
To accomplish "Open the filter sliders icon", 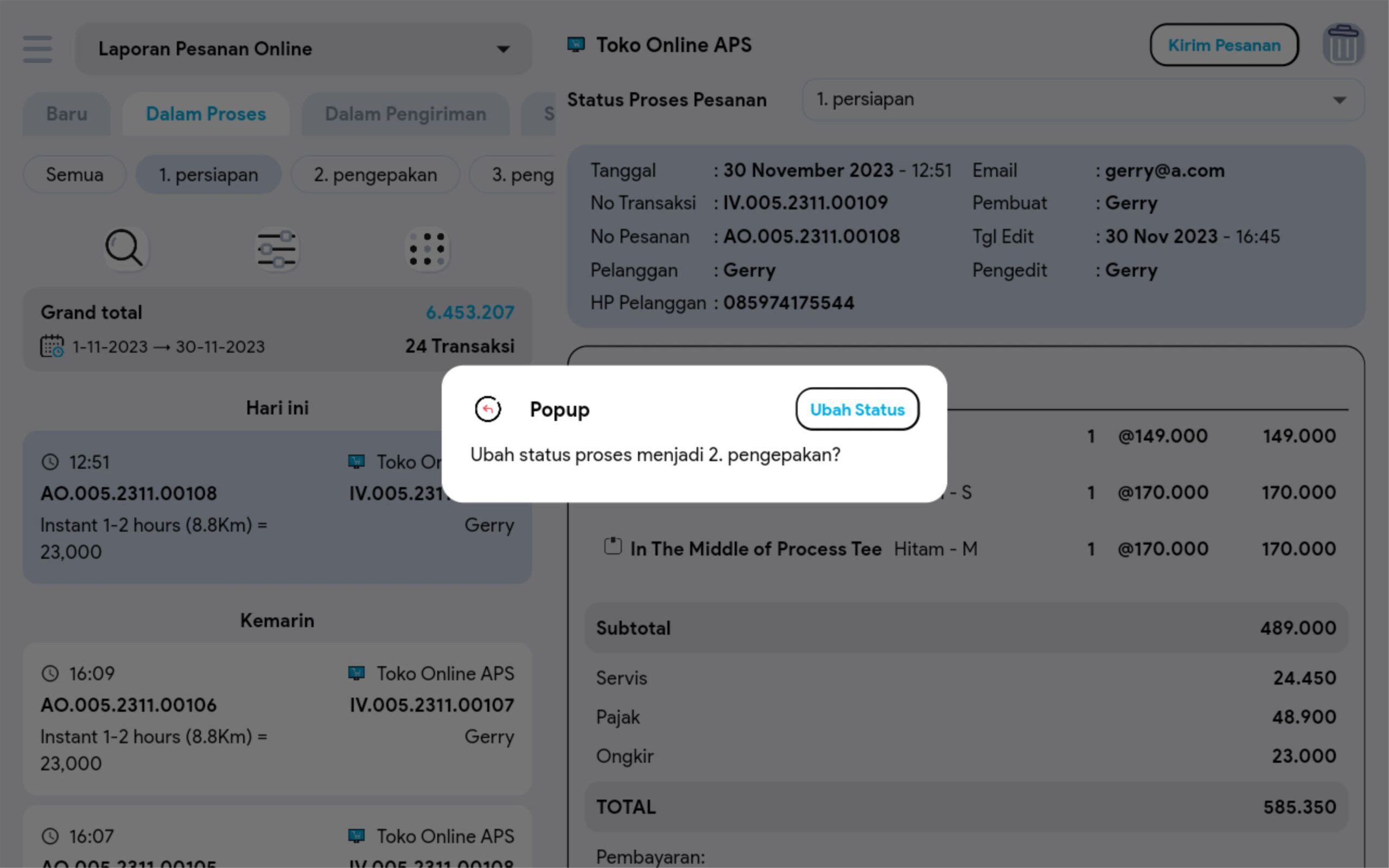I will [277, 249].
